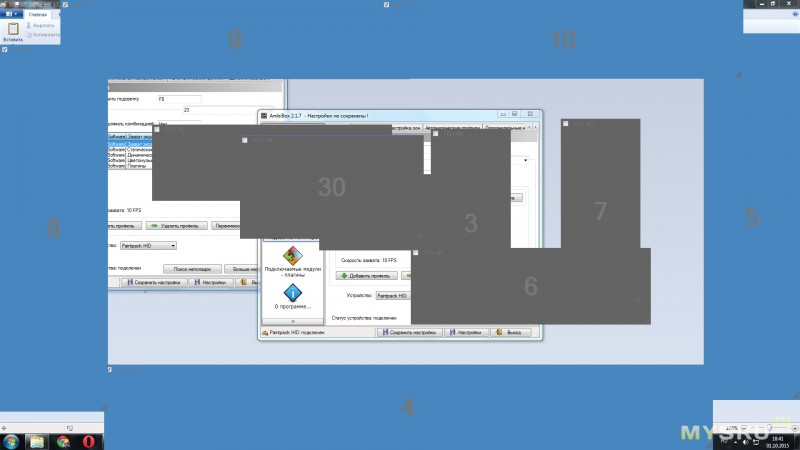Click the volume icon in system tray
This screenshot has height=450, width=800.
[x=746, y=442]
